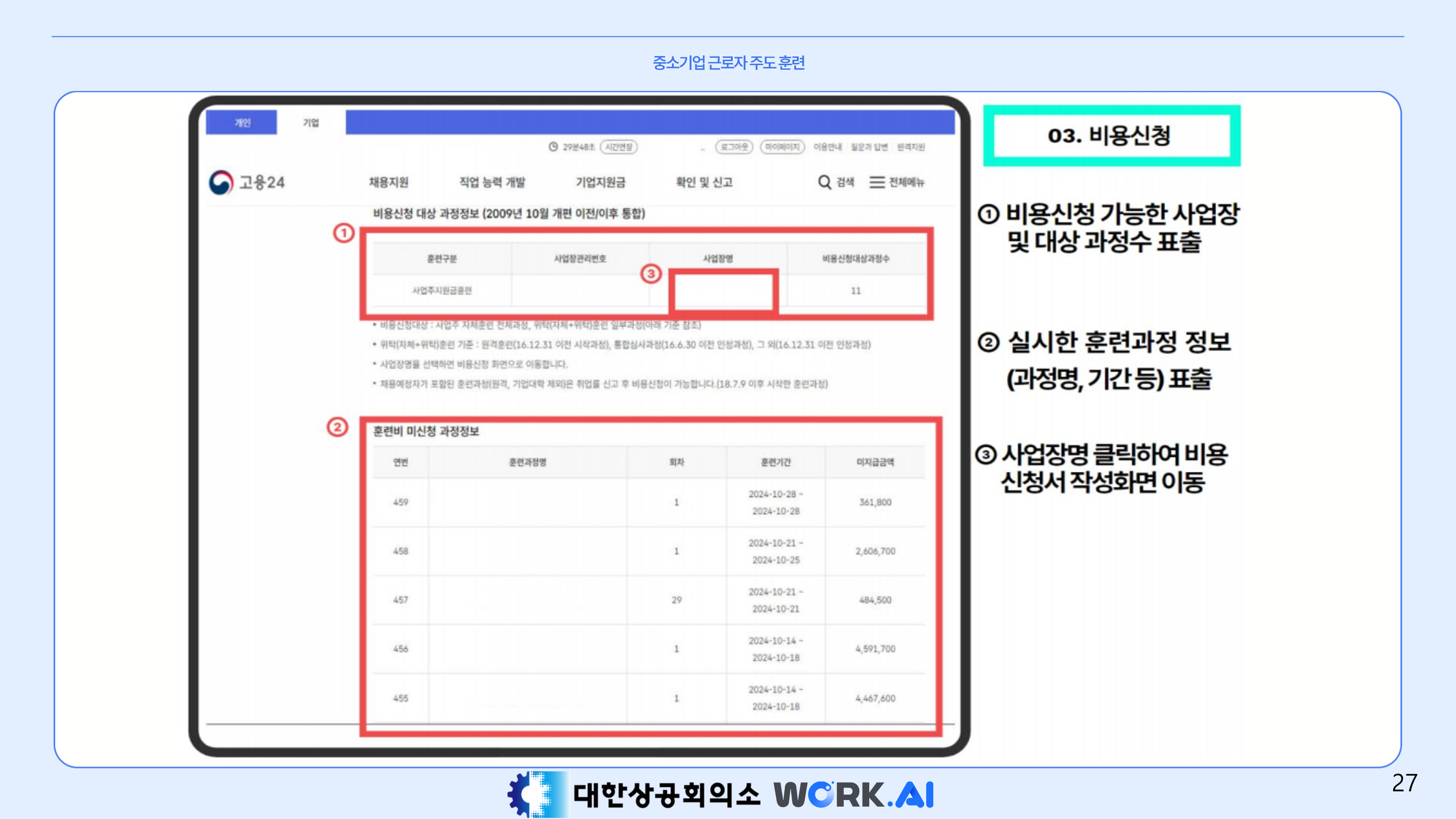Switch to the 기업 tab

click(311, 123)
